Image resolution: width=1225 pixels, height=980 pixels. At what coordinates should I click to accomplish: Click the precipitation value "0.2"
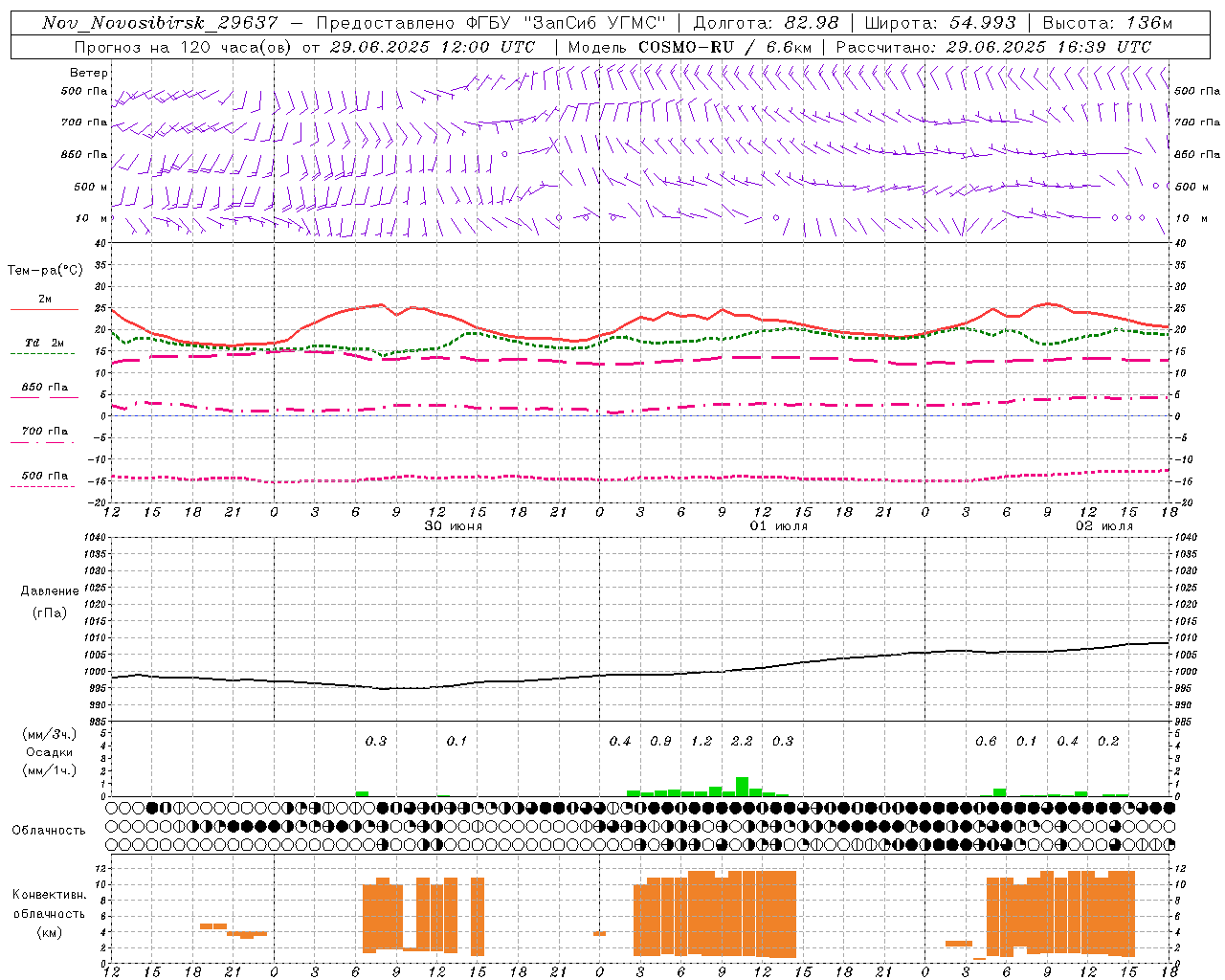click(x=1108, y=741)
